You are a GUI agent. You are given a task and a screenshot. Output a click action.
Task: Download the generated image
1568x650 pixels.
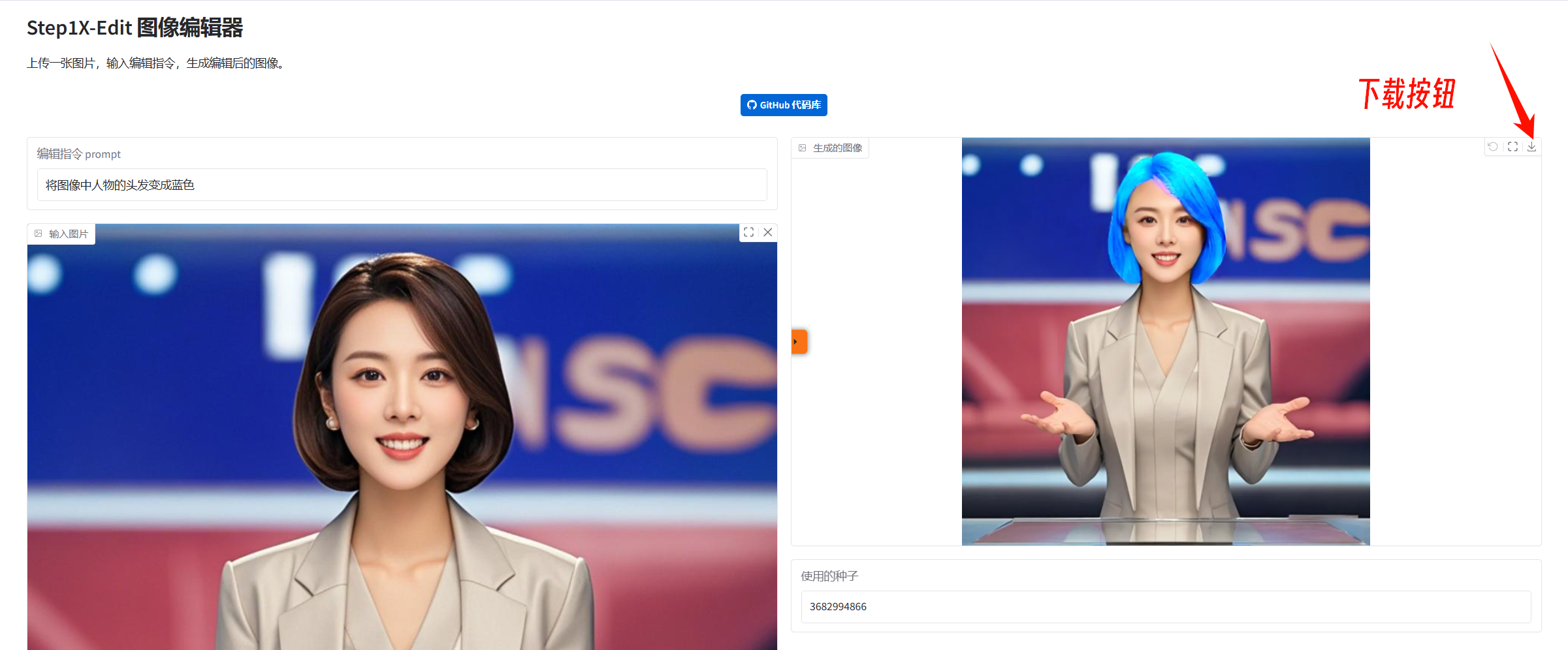1531,147
